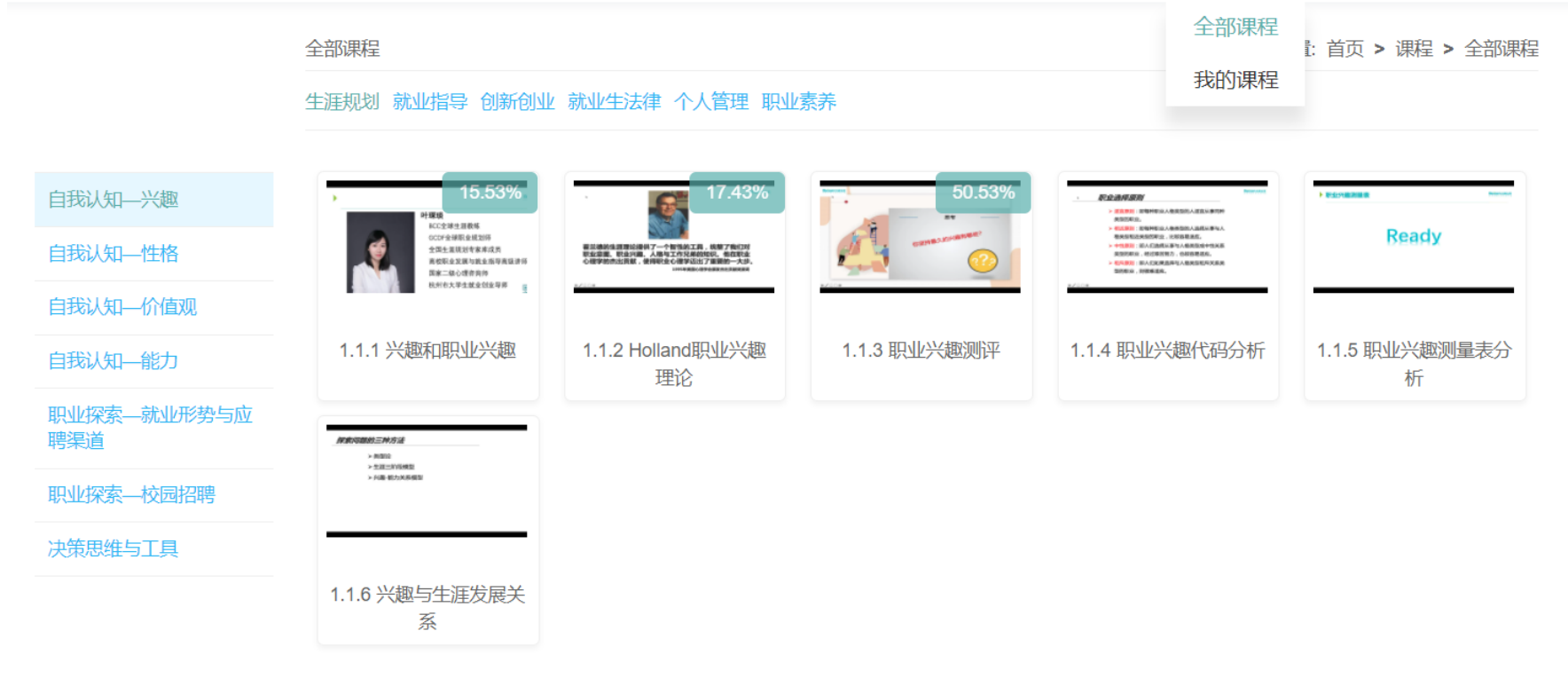This screenshot has height=694, width=1568.
Task: Click the 17.43% progress badge
Action: [x=737, y=193]
